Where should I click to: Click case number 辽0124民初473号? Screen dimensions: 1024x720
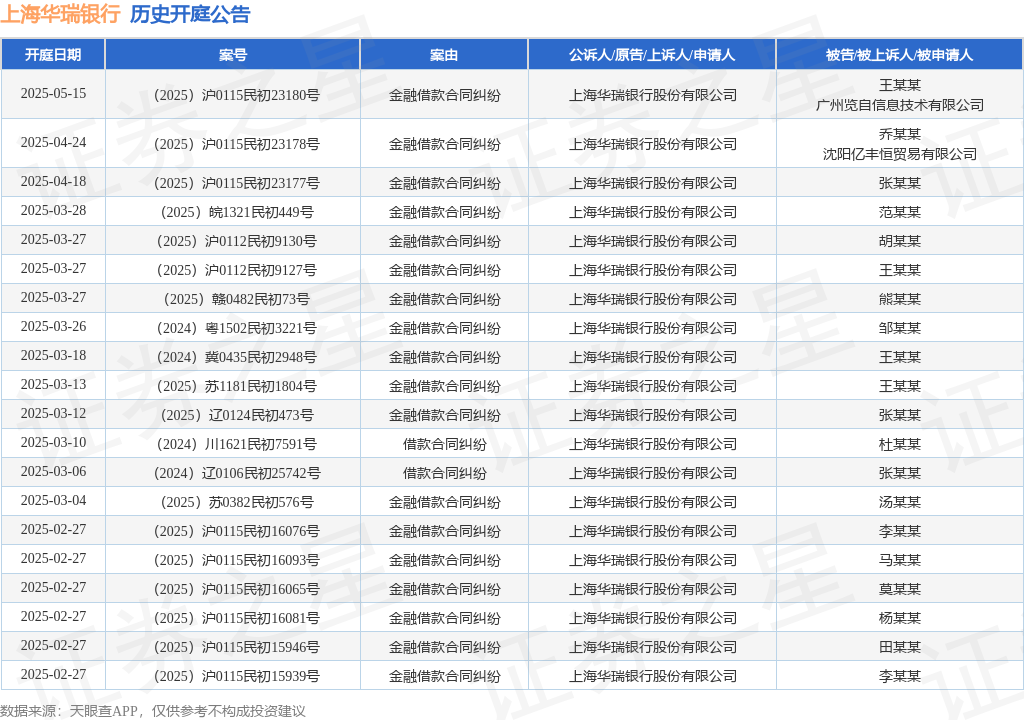click(236, 415)
